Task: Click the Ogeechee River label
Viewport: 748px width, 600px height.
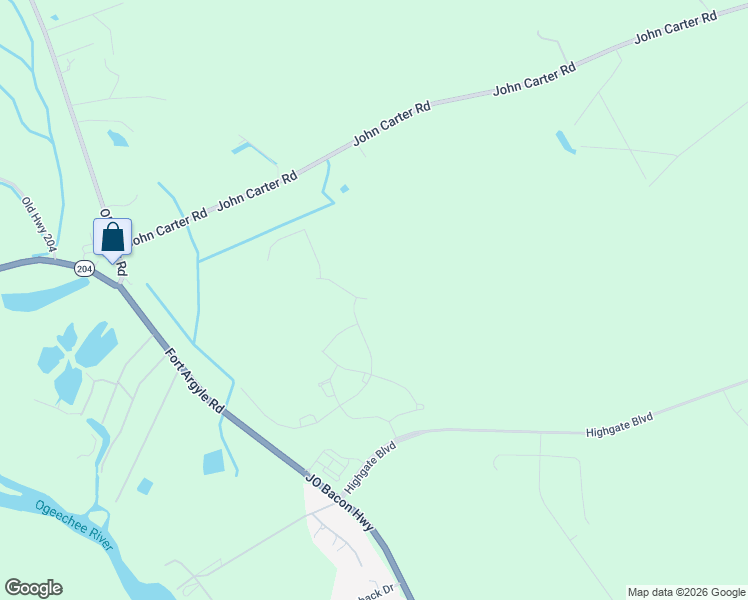Action: 74,525
